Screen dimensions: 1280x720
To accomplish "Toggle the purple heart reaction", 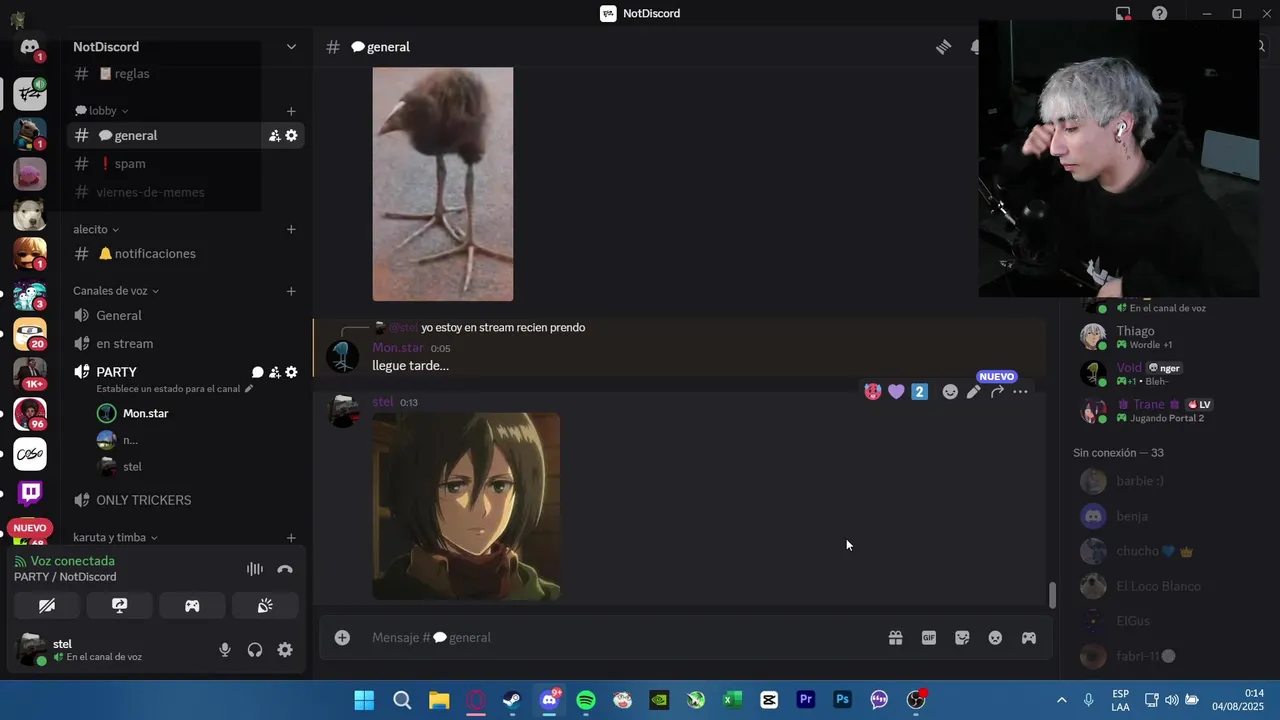I will (x=896, y=392).
